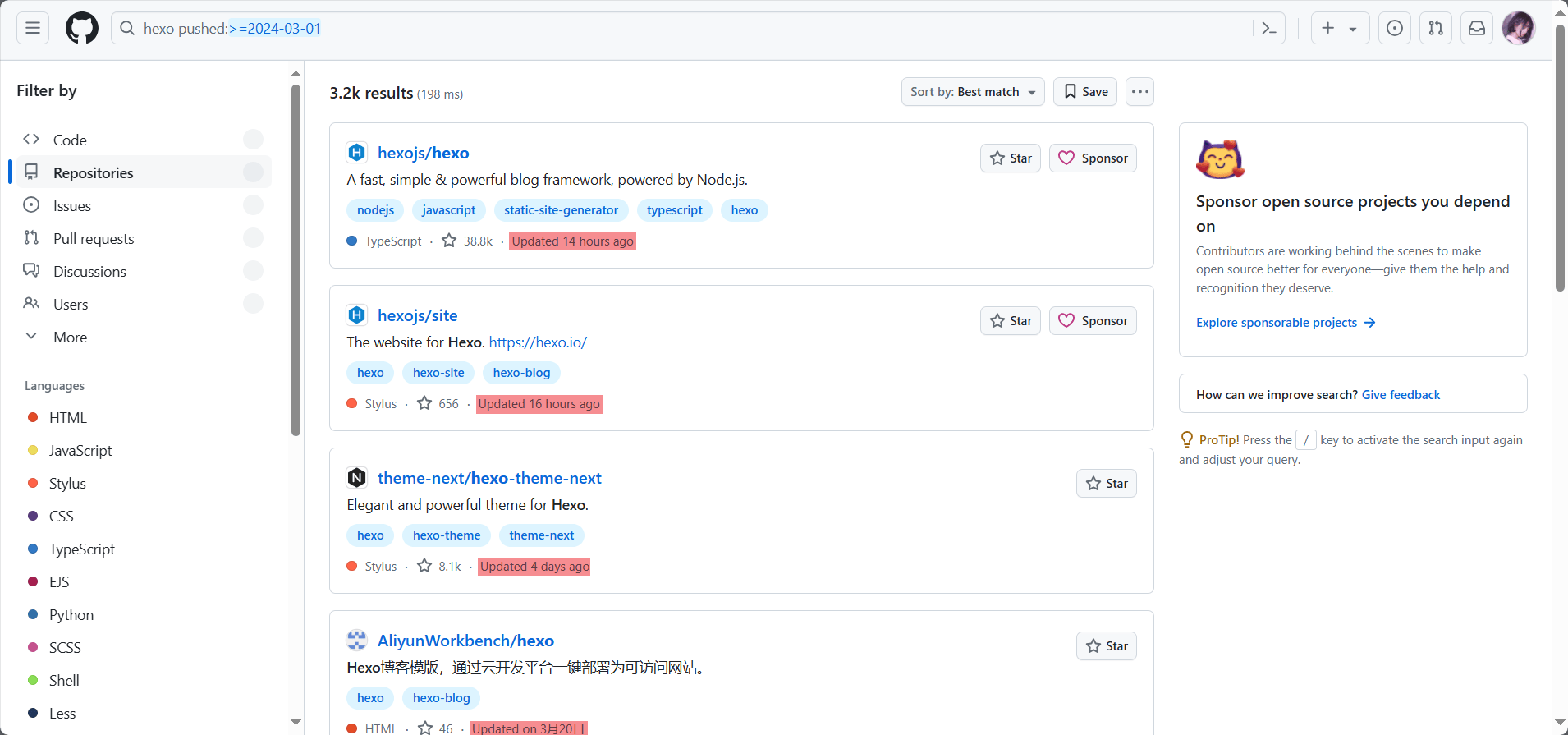Select the Issues filter in sidebar

point(72,206)
